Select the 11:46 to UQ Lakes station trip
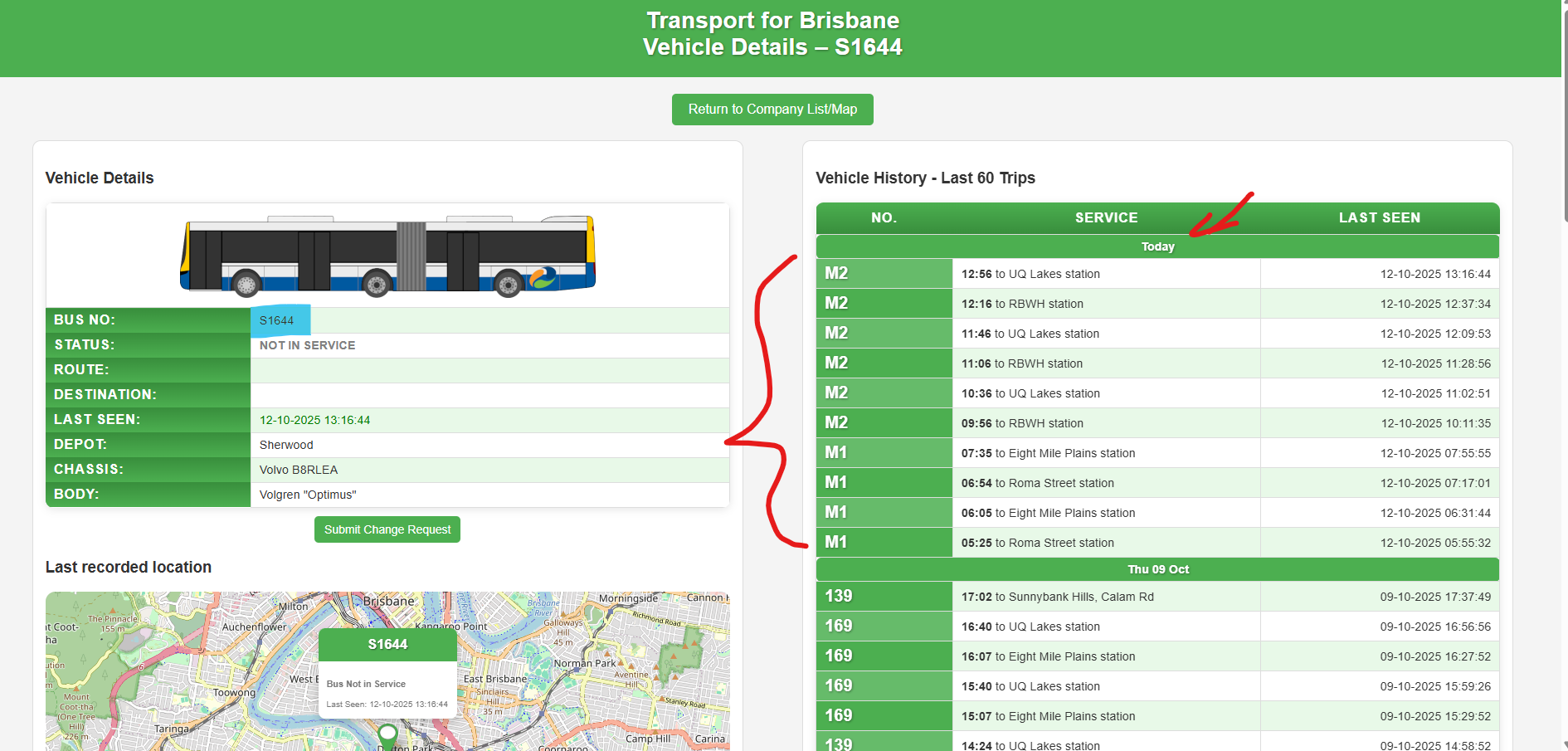The height and width of the screenshot is (751, 1568). pyautogui.click(x=1030, y=334)
